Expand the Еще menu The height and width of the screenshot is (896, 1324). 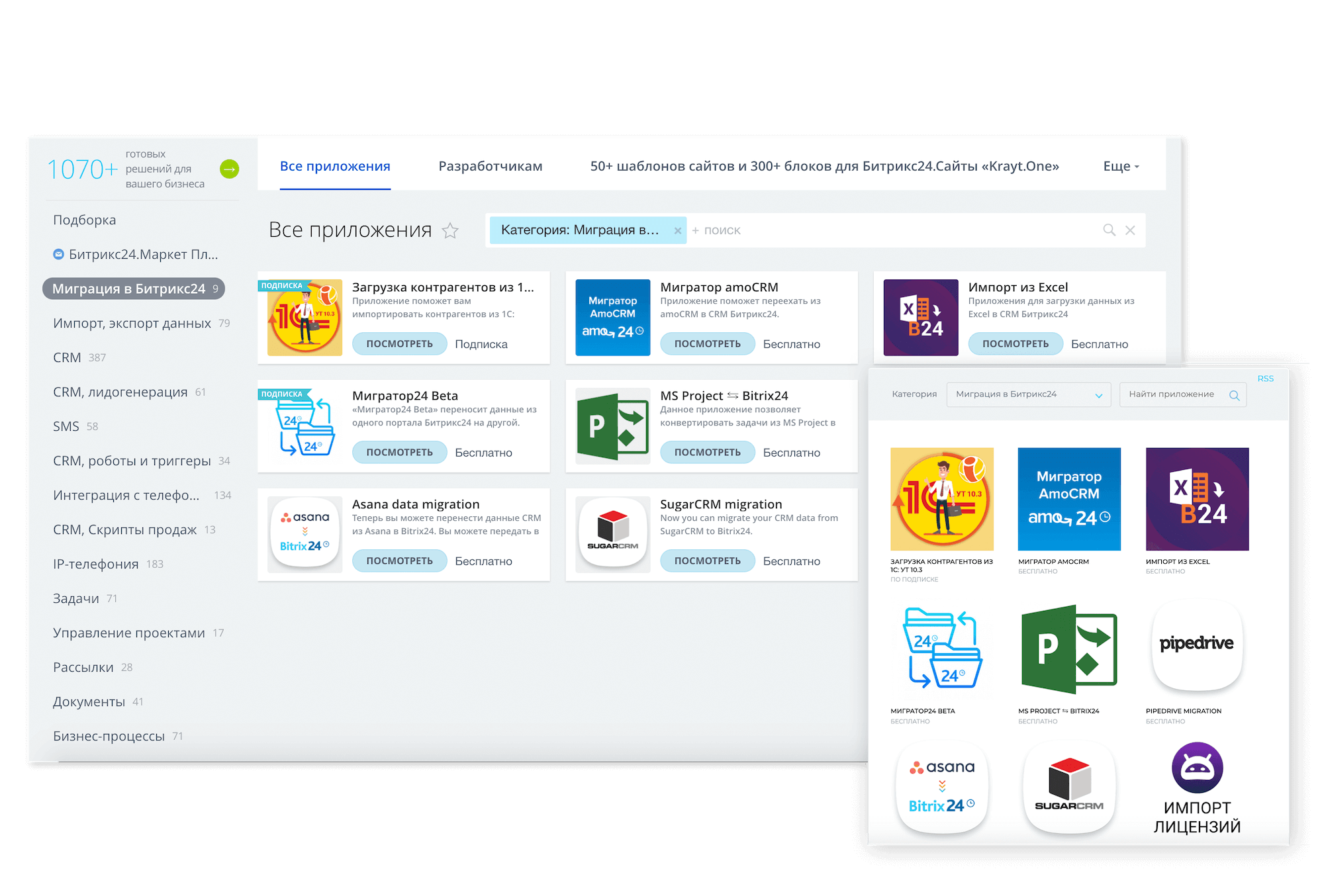click(x=1121, y=166)
